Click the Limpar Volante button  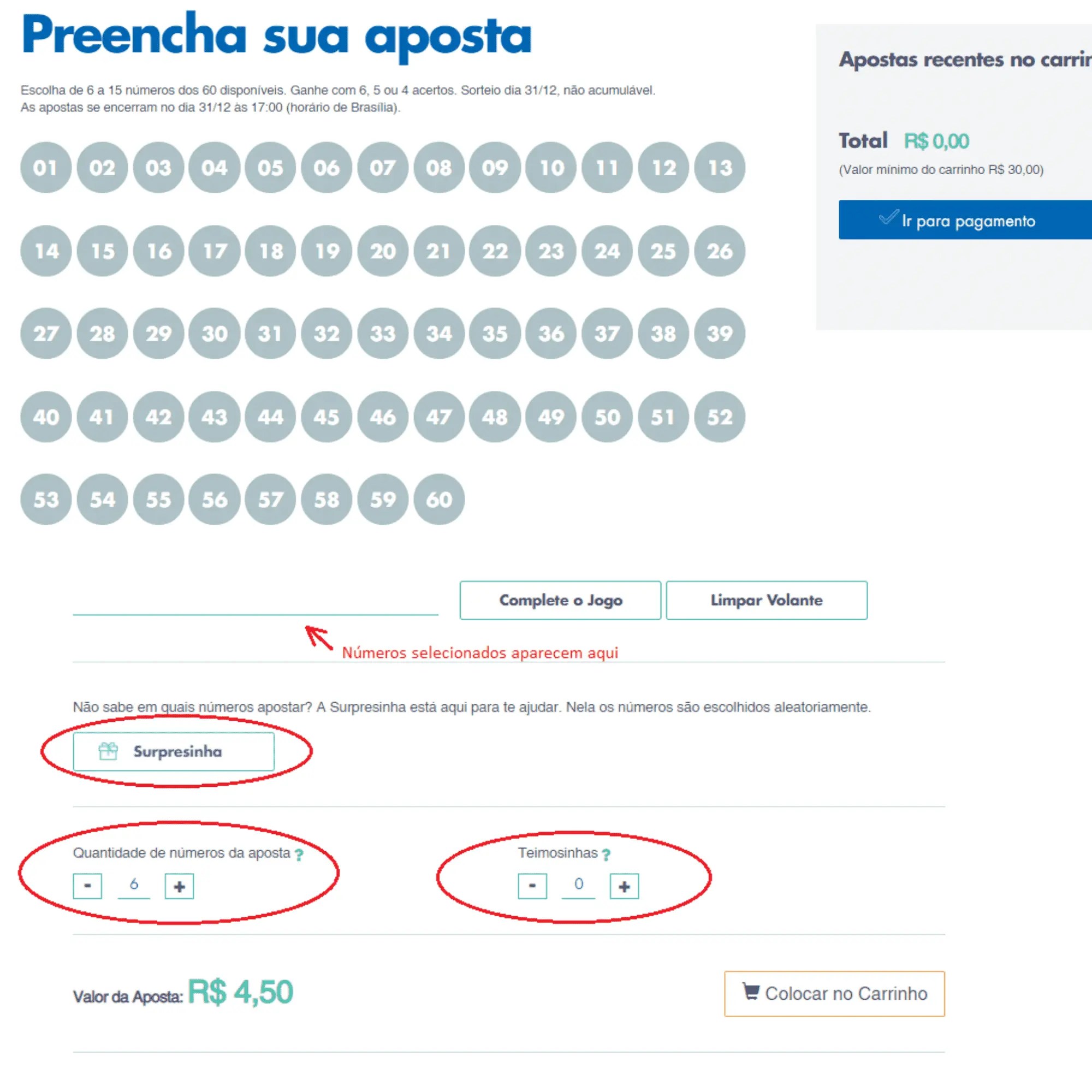767,600
